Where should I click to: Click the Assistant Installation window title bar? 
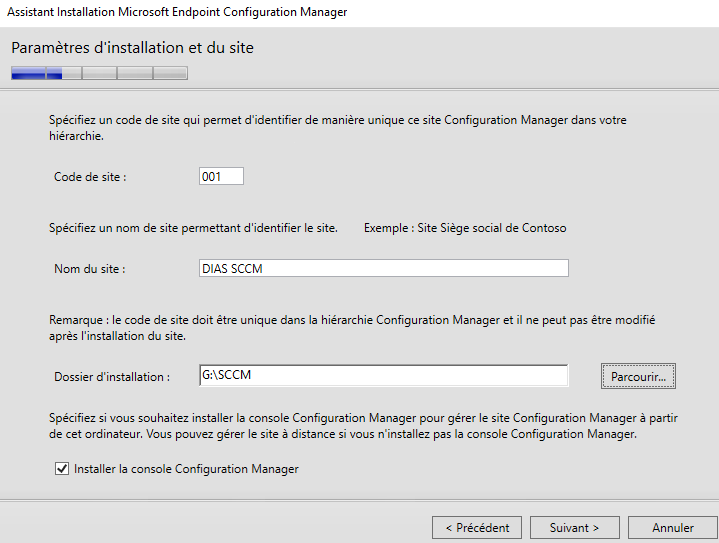(180, 12)
